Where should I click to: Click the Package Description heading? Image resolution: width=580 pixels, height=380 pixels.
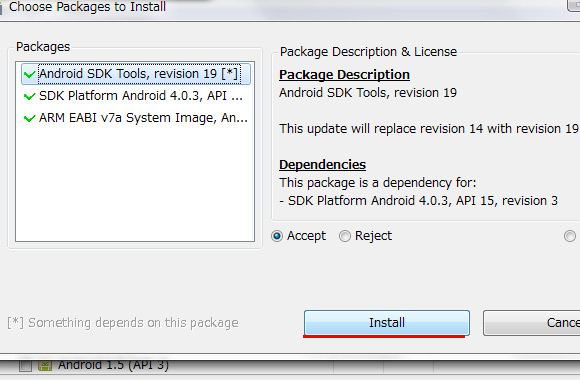[x=344, y=75]
